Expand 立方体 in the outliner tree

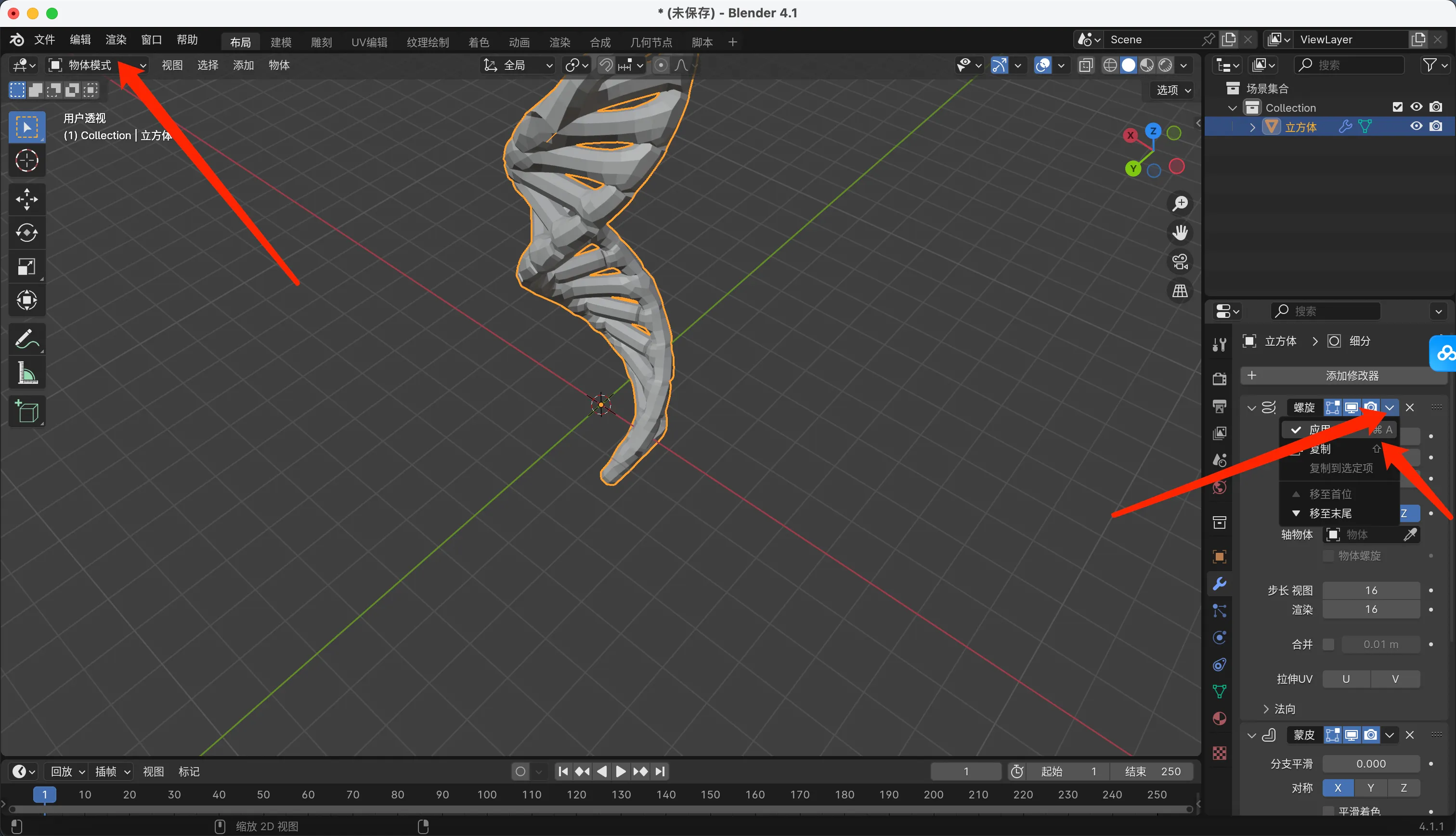pyautogui.click(x=1252, y=127)
